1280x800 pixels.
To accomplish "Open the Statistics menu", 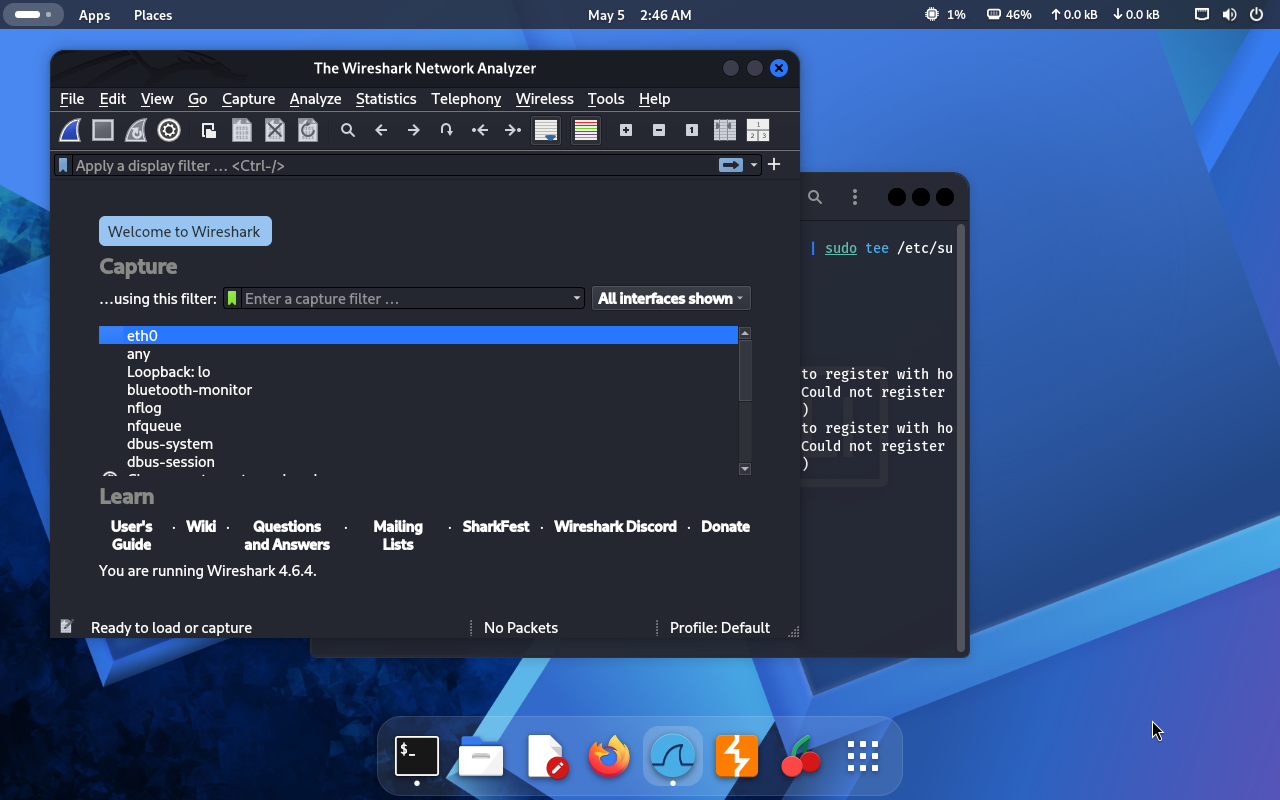I will pyautogui.click(x=386, y=99).
